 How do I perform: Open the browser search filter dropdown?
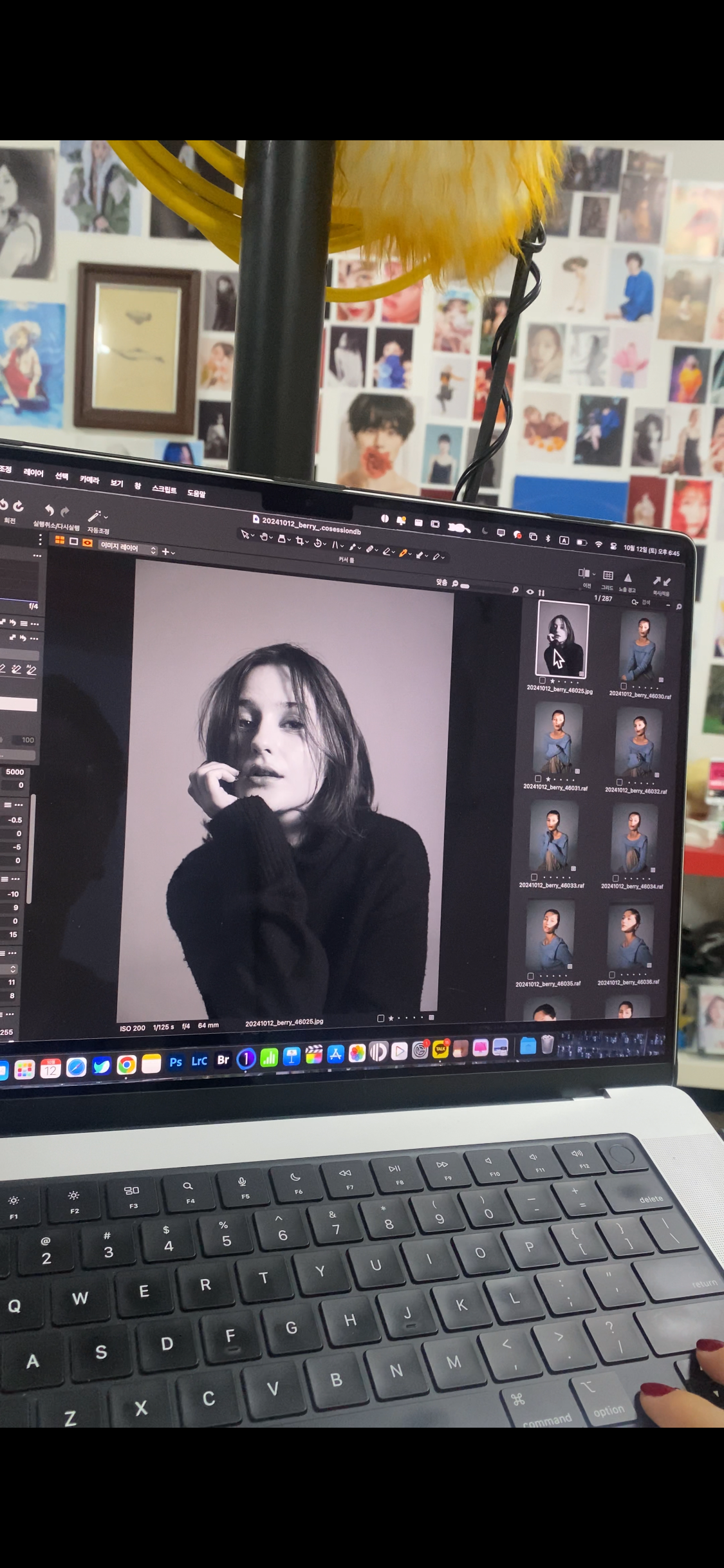[x=635, y=602]
